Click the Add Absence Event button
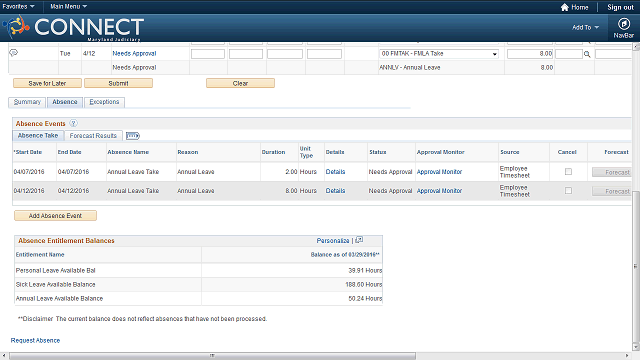The image size is (640, 360). tap(56, 216)
